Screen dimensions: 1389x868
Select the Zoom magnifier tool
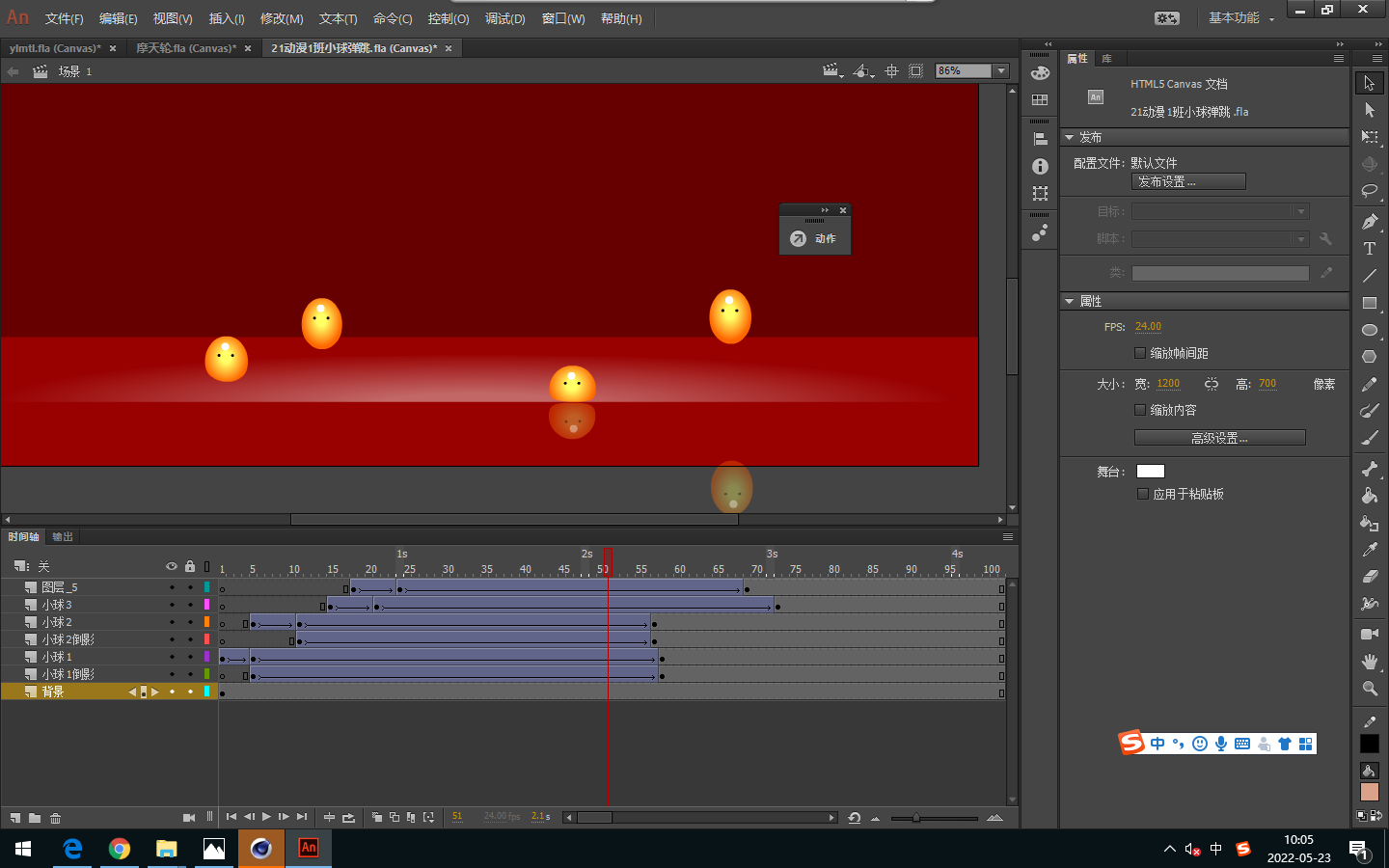(x=1369, y=689)
